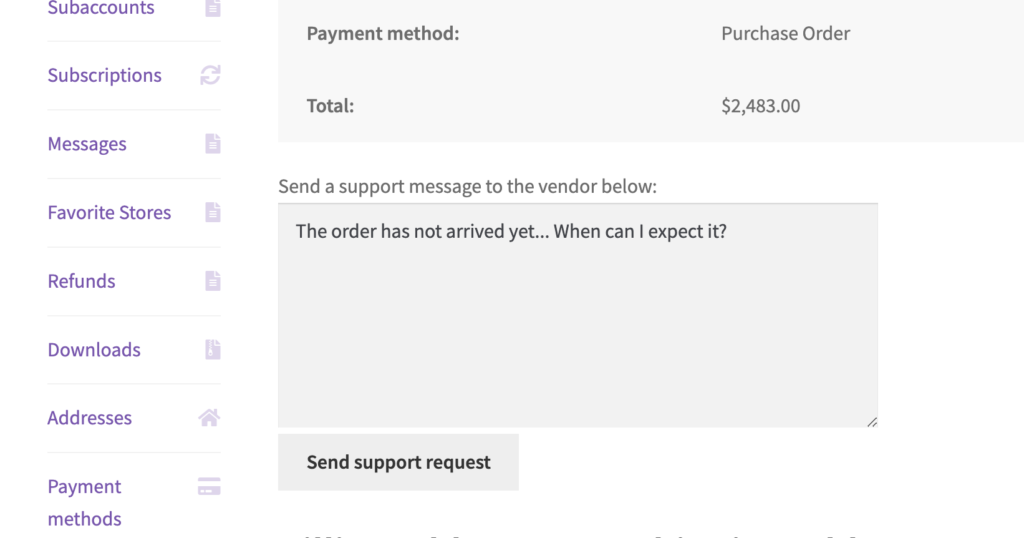Click the $2,483.00 total amount

[761, 106]
